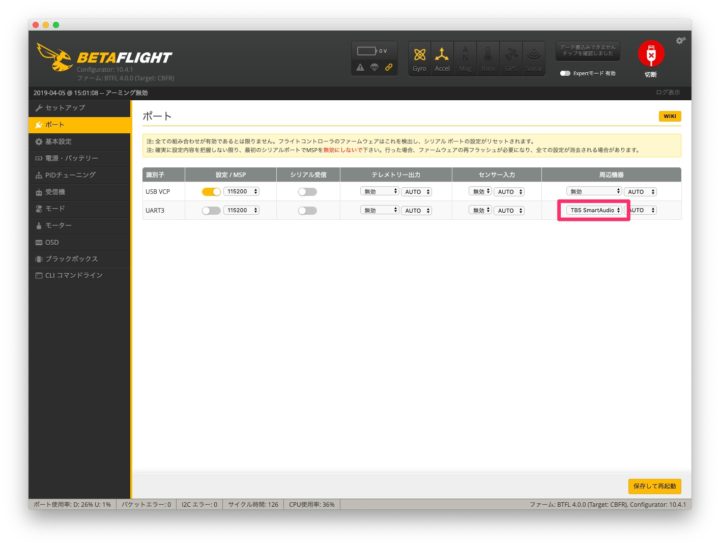This screenshot has width=720, height=547.
Task: Open USB VCP telemetry output dropdown
Action: pyautogui.click(x=380, y=191)
